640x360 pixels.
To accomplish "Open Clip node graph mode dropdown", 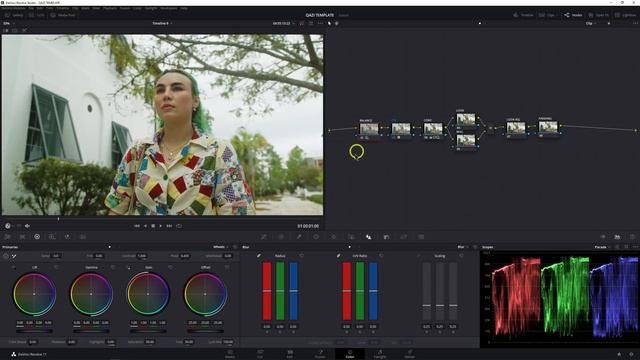I will 591,23.
